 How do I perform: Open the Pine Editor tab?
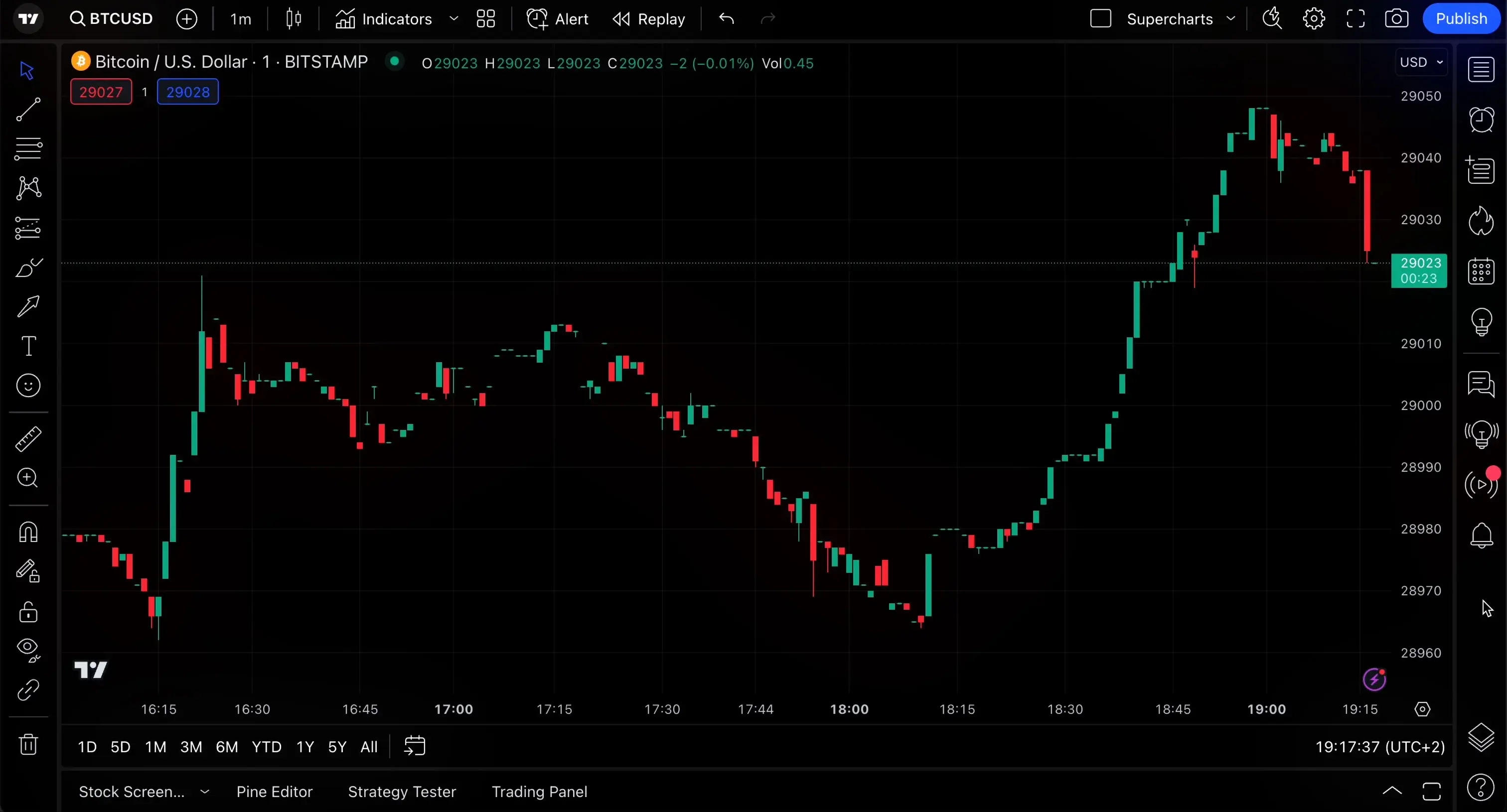coord(275,792)
